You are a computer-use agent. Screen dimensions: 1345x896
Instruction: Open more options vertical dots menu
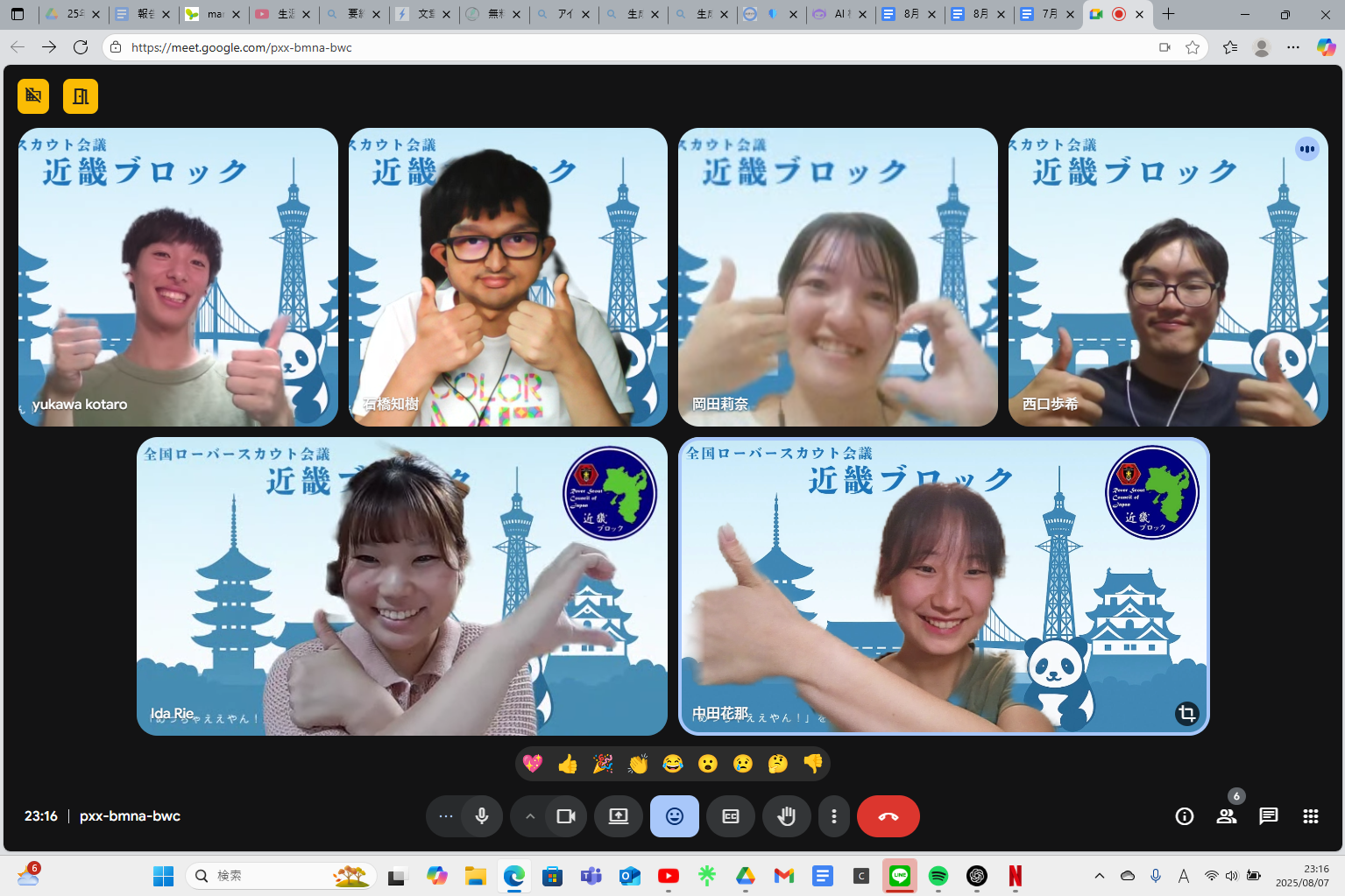click(833, 816)
